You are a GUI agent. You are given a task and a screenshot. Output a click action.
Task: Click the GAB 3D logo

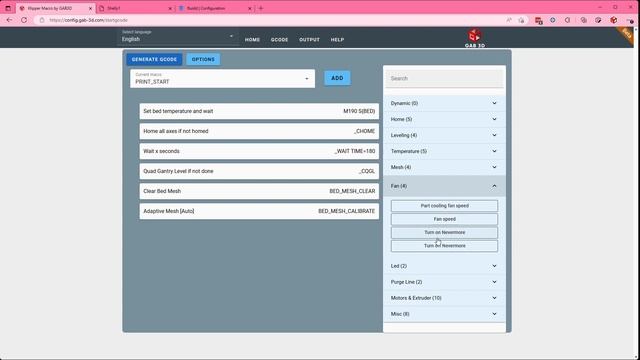coord(475,38)
